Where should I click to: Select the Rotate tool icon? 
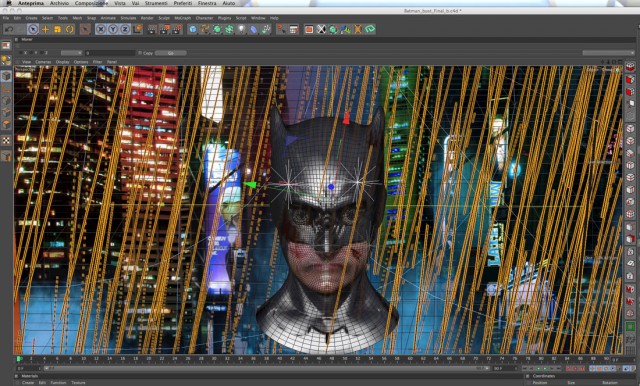(70, 29)
